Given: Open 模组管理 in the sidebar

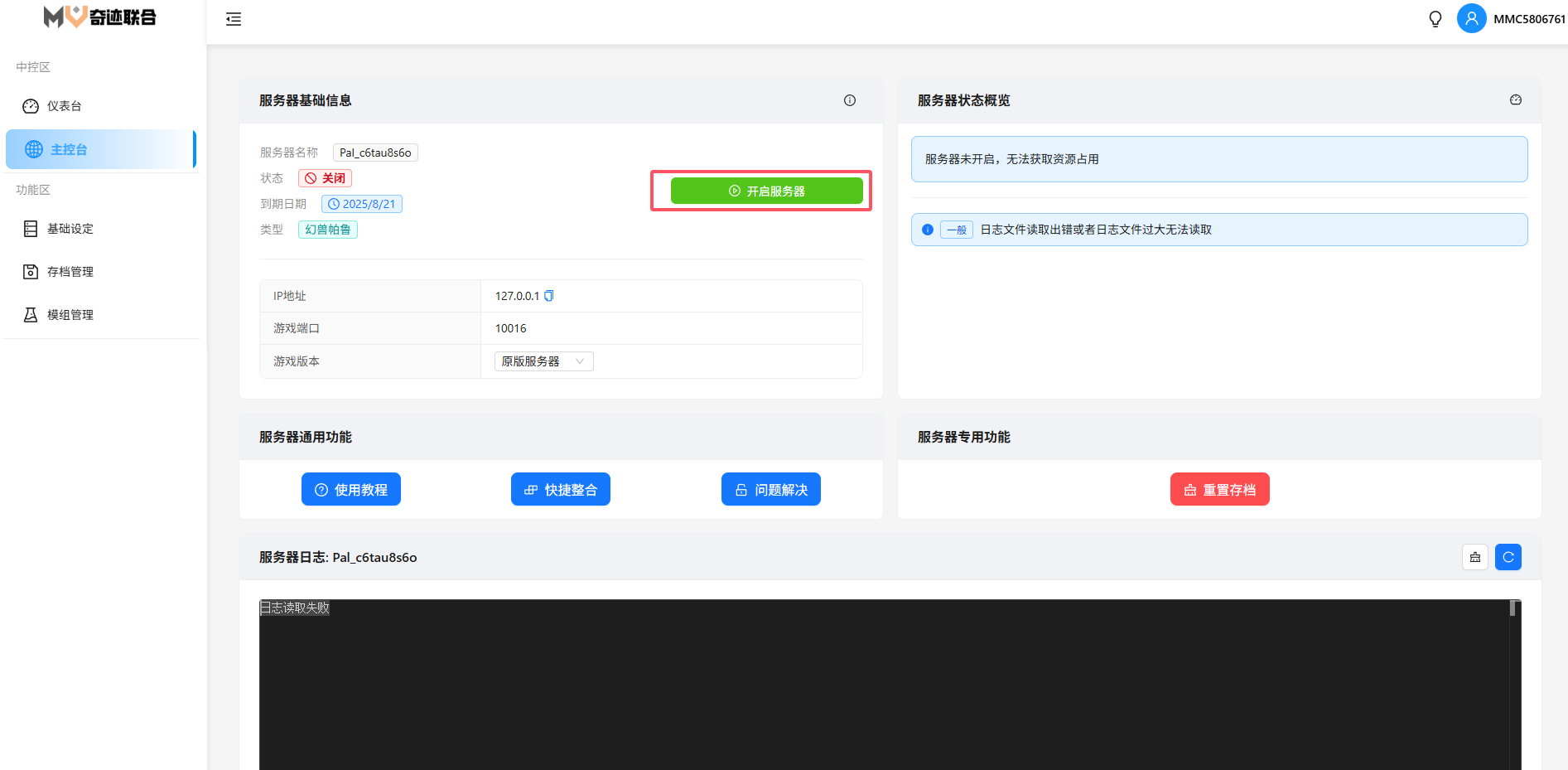Looking at the screenshot, I should click(x=70, y=315).
